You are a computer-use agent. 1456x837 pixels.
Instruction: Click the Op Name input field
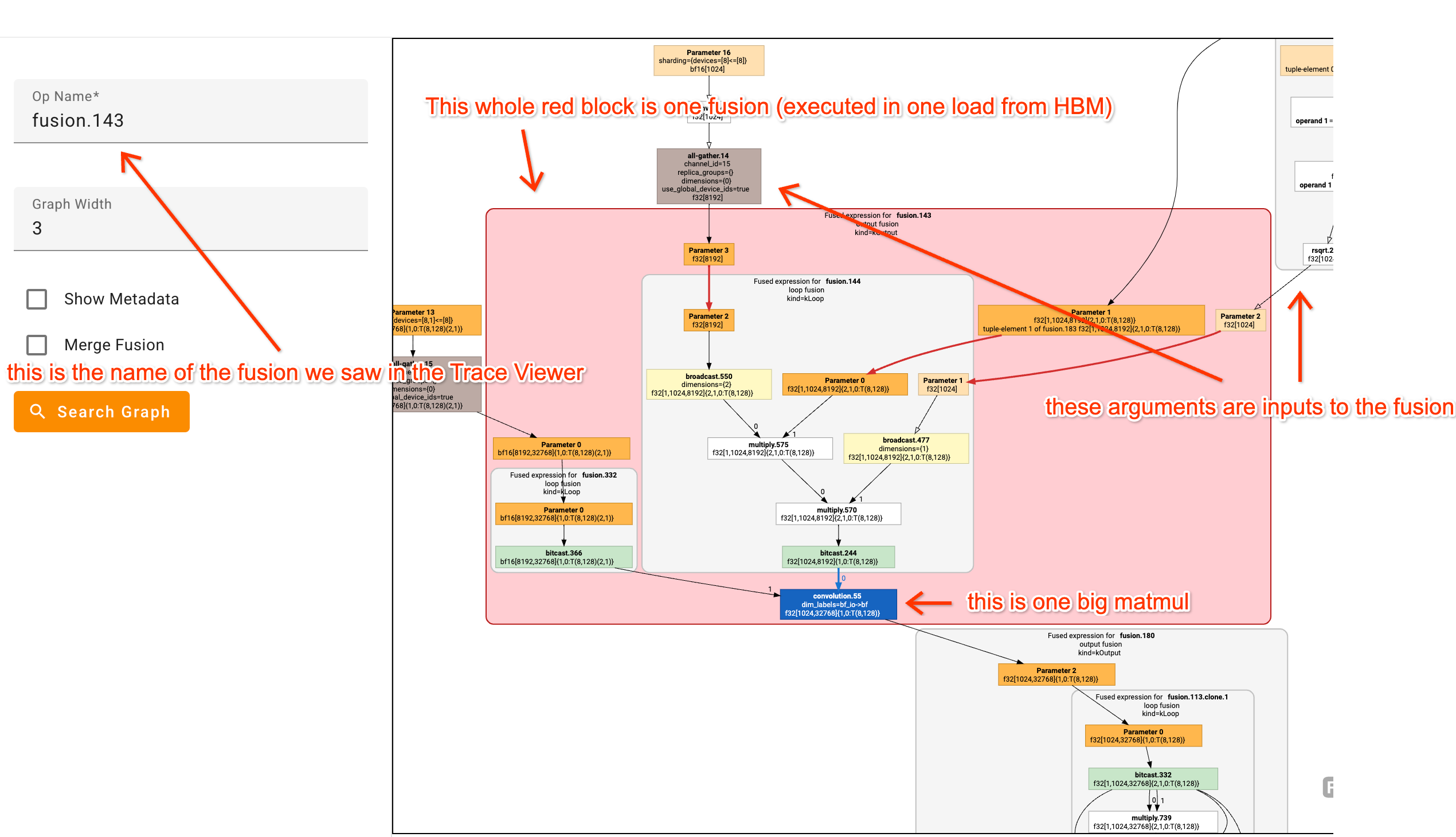pyautogui.click(x=190, y=120)
